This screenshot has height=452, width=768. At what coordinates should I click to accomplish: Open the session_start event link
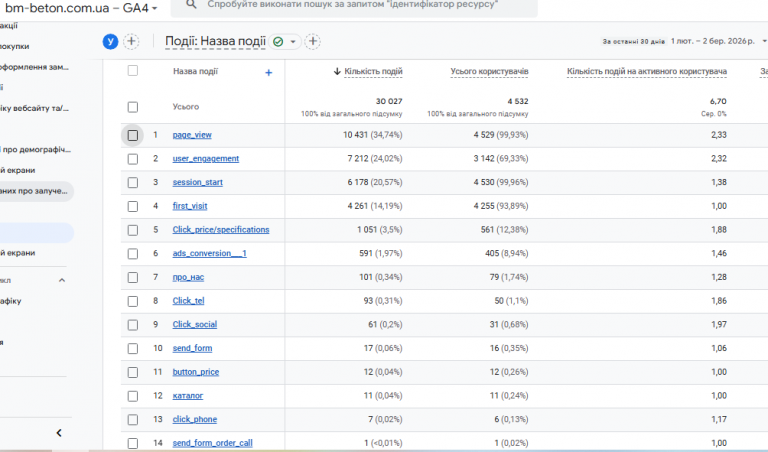pyautogui.click(x=197, y=182)
